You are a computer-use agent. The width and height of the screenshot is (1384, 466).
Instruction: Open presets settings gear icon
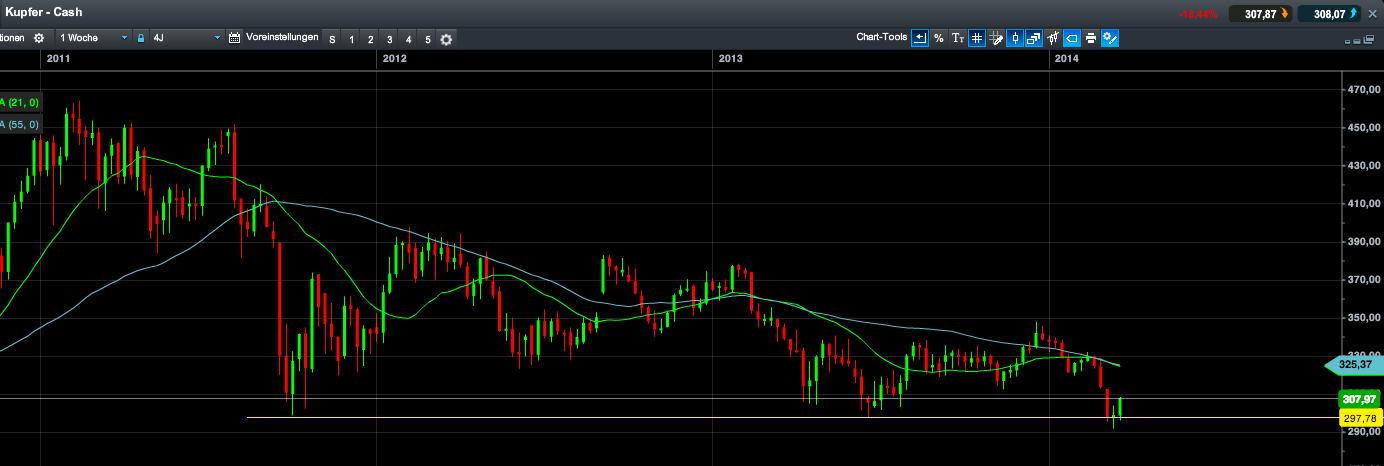click(x=446, y=39)
